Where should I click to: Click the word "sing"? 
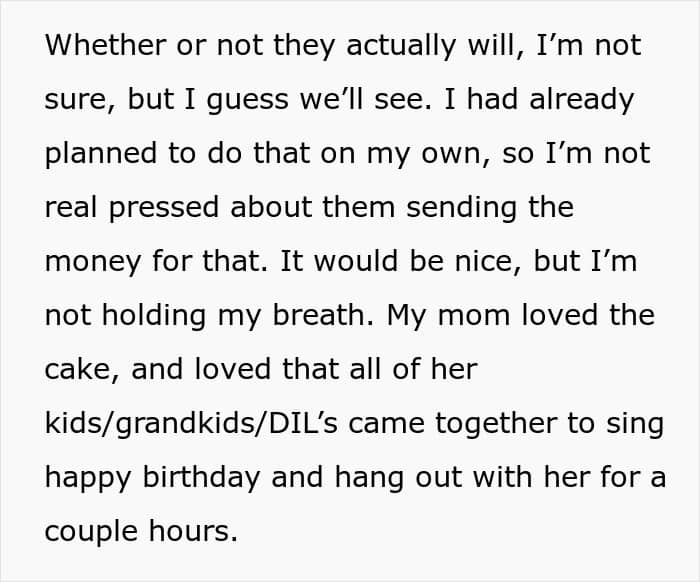pyautogui.click(x=636, y=424)
